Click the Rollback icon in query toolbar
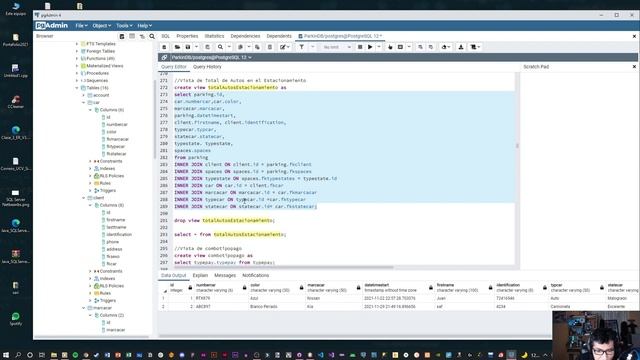640x360 pixels. [431, 47]
